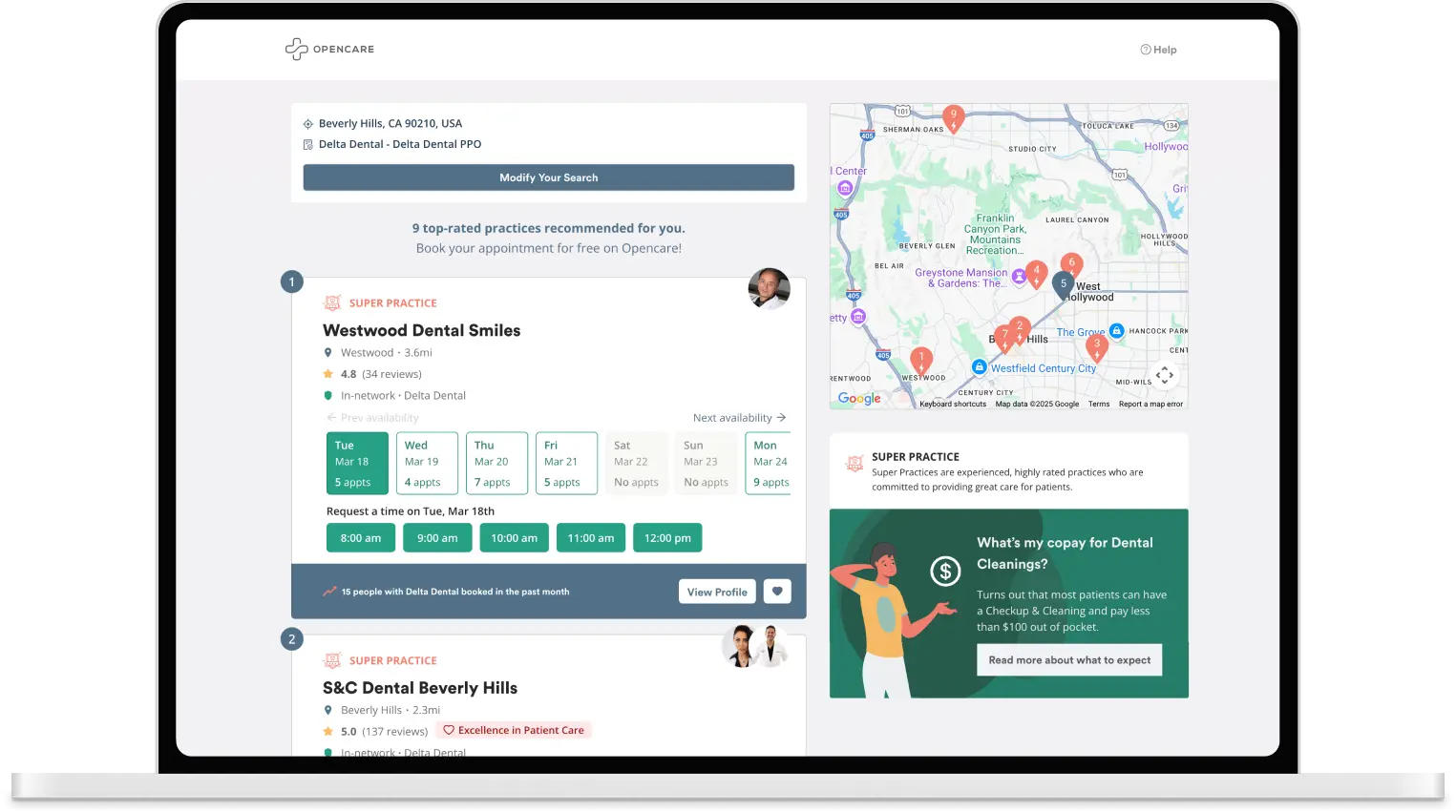The width and height of the screenshot is (1456, 812).
Task: Open map Keyboard shortcuts
Action: (953, 404)
